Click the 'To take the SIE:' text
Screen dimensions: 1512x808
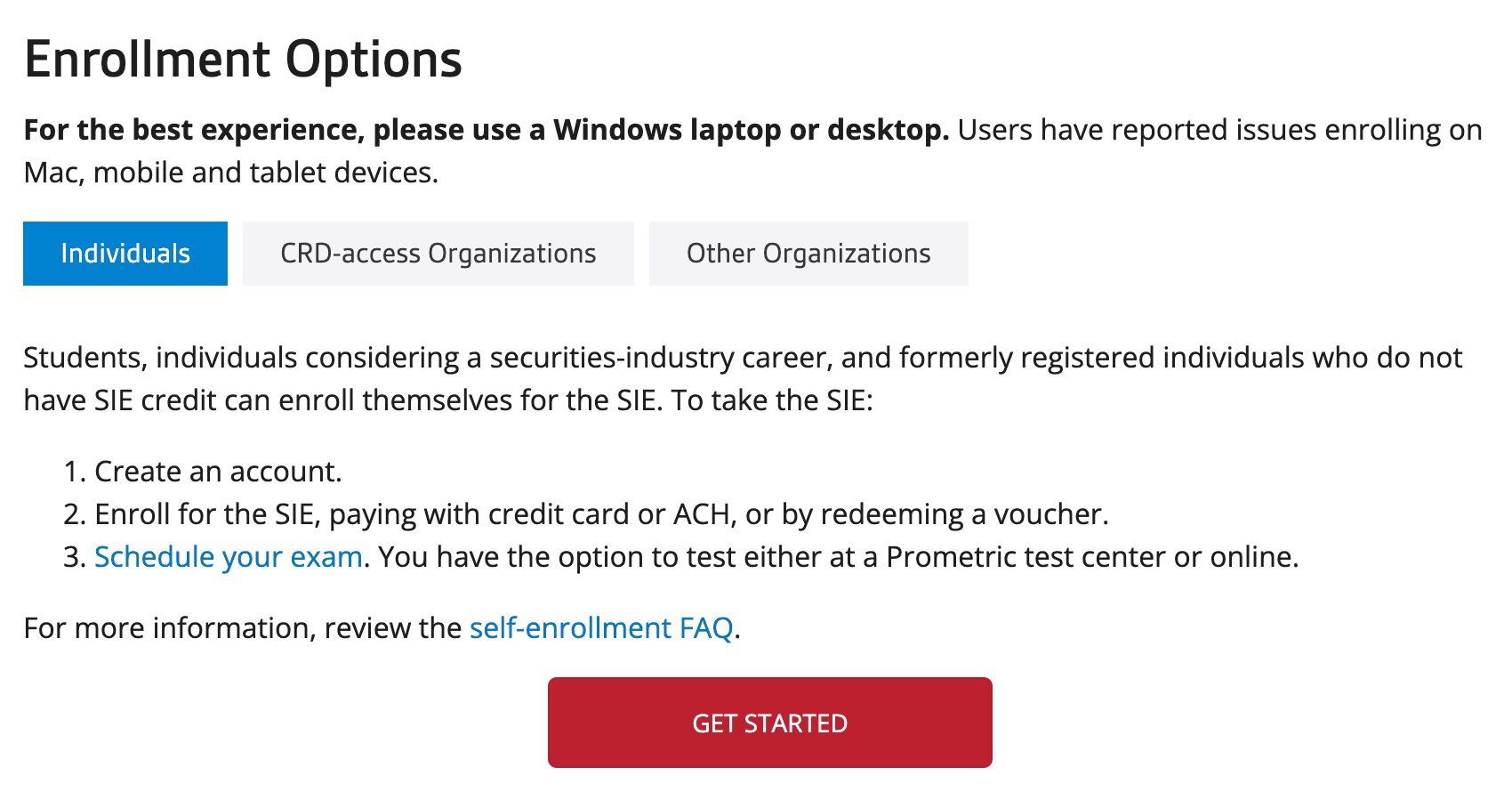(x=772, y=400)
